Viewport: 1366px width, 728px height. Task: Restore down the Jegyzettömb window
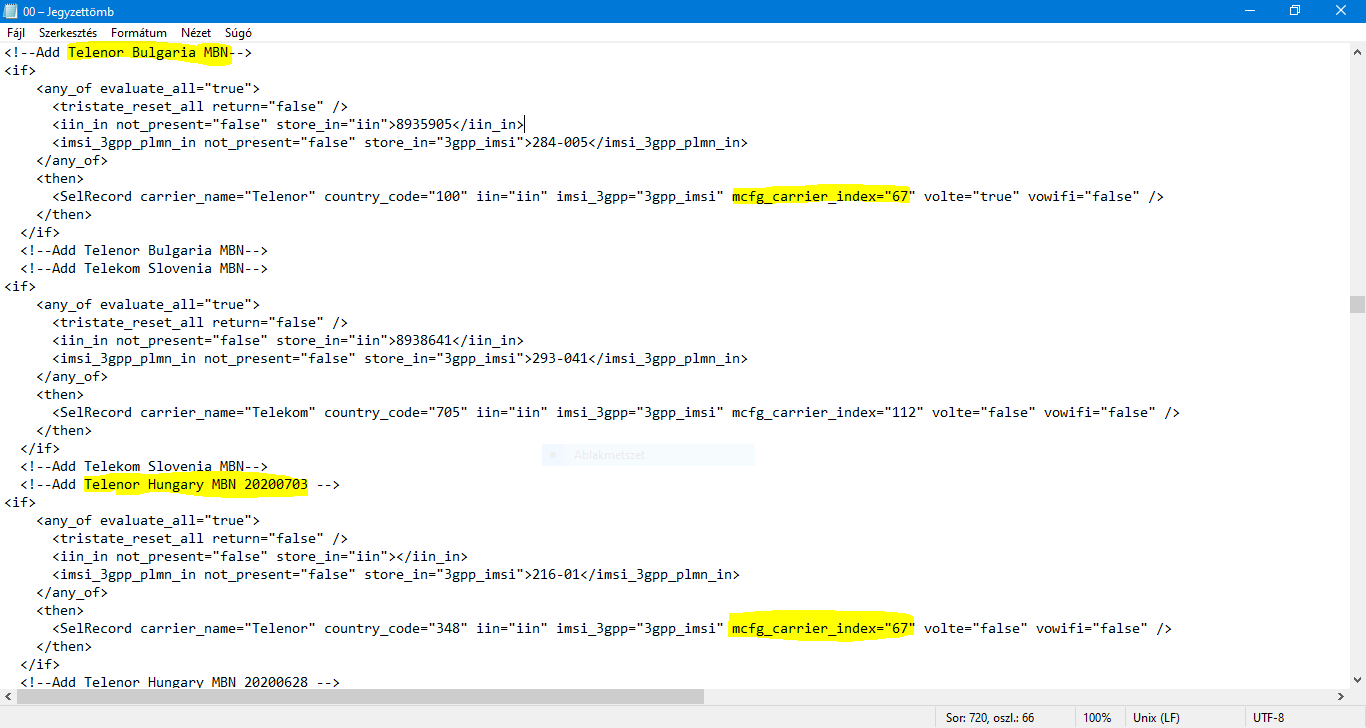(x=1296, y=11)
